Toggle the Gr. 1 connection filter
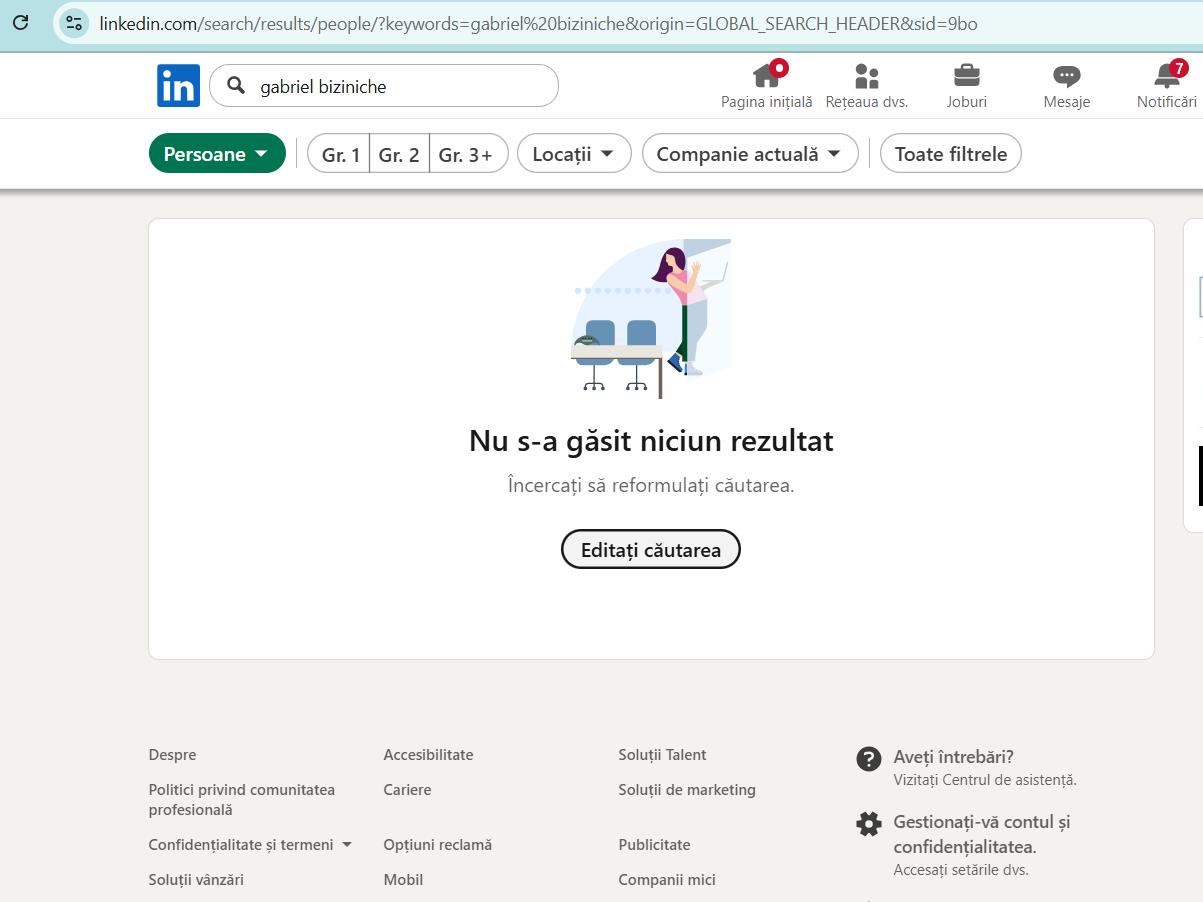 tap(340, 154)
